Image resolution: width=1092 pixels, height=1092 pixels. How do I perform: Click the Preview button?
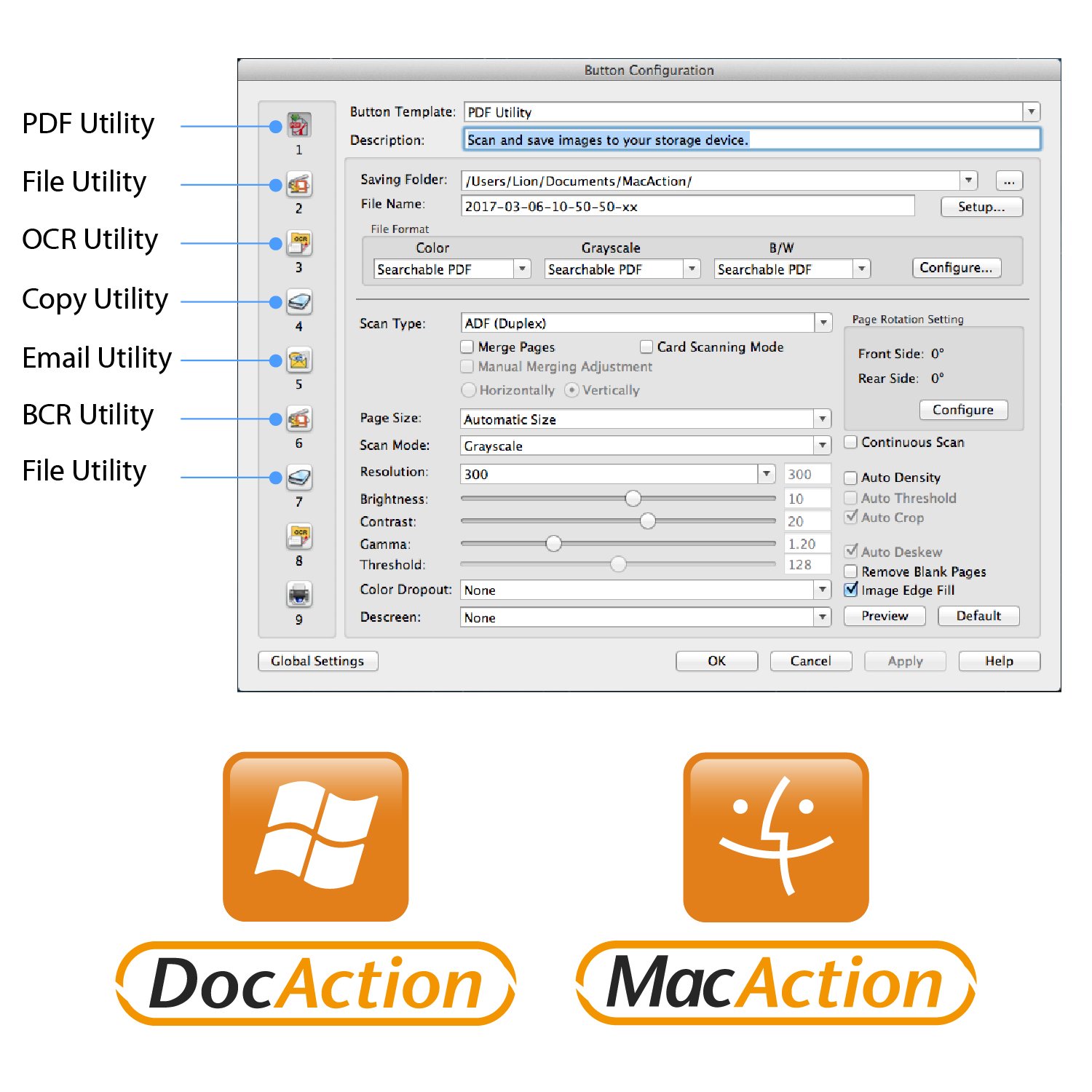pyautogui.click(x=885, y=616)
